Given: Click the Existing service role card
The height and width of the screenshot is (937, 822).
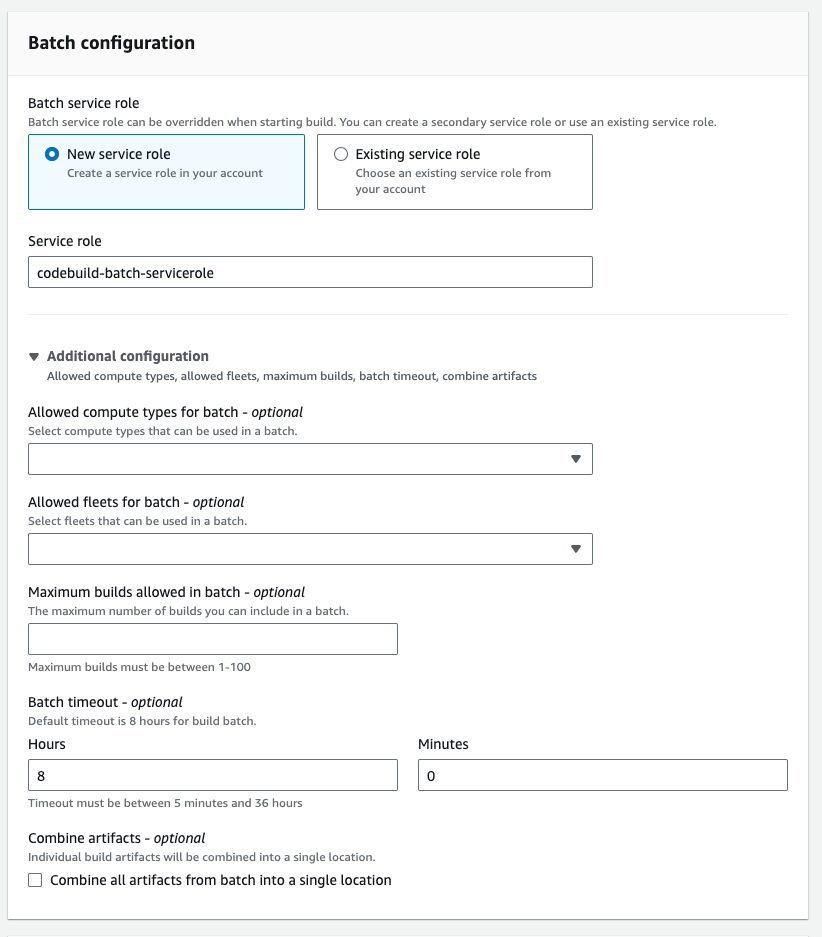Looking at the screenshot, I should [x=455, y=171].
